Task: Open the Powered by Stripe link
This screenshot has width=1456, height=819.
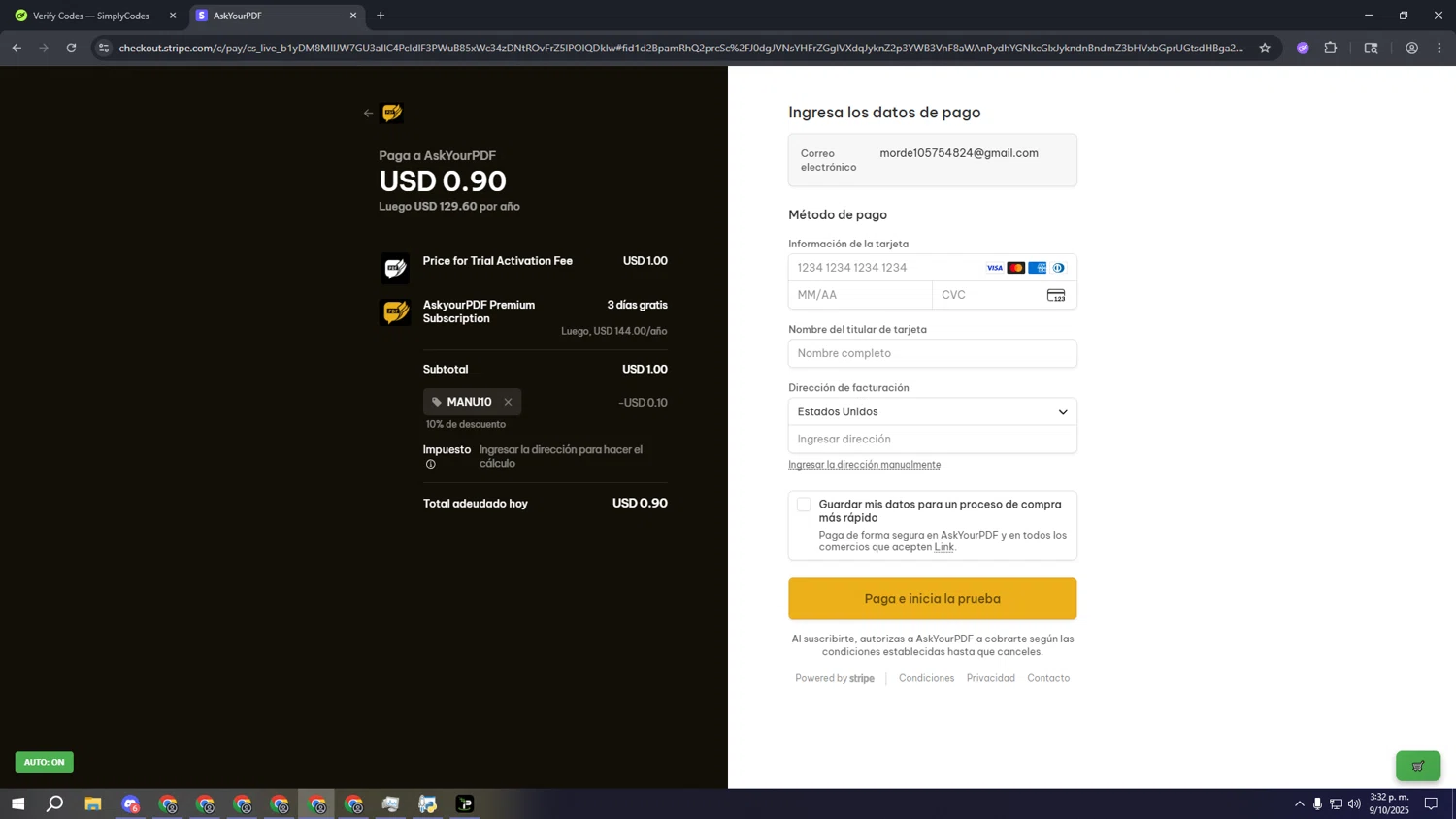Action: click(835, 678)
